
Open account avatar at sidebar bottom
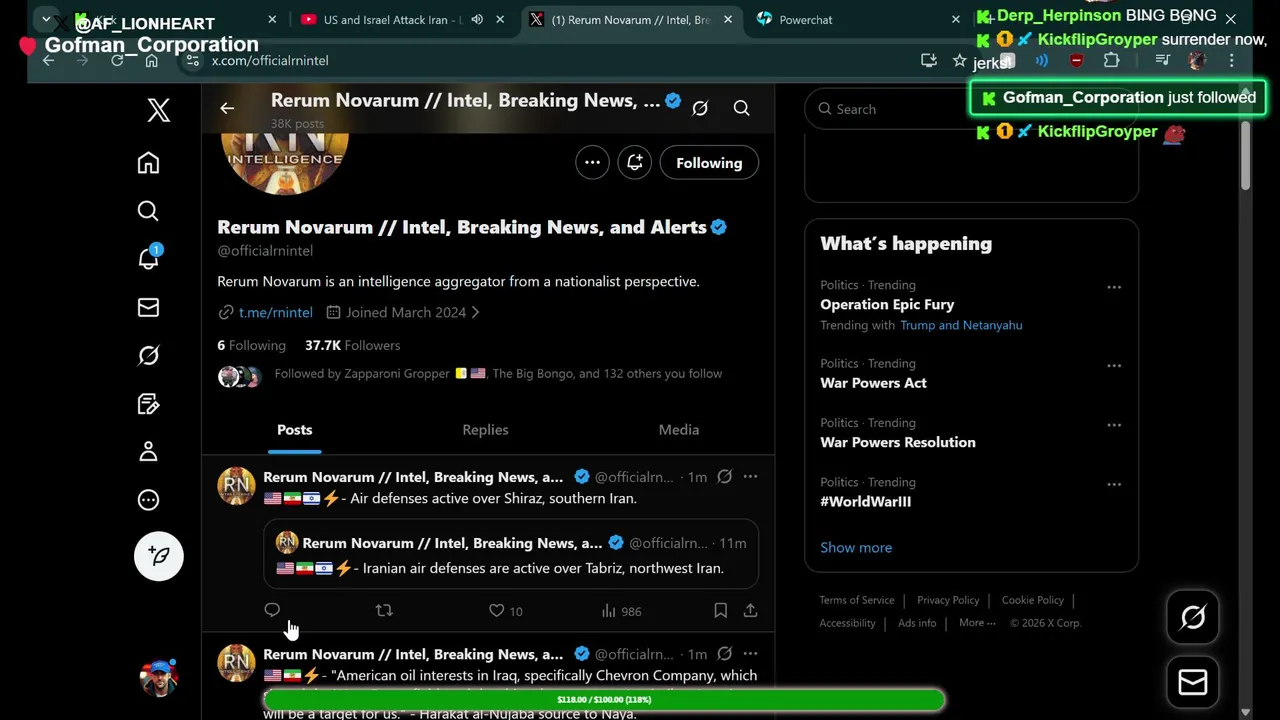point(158,677)
